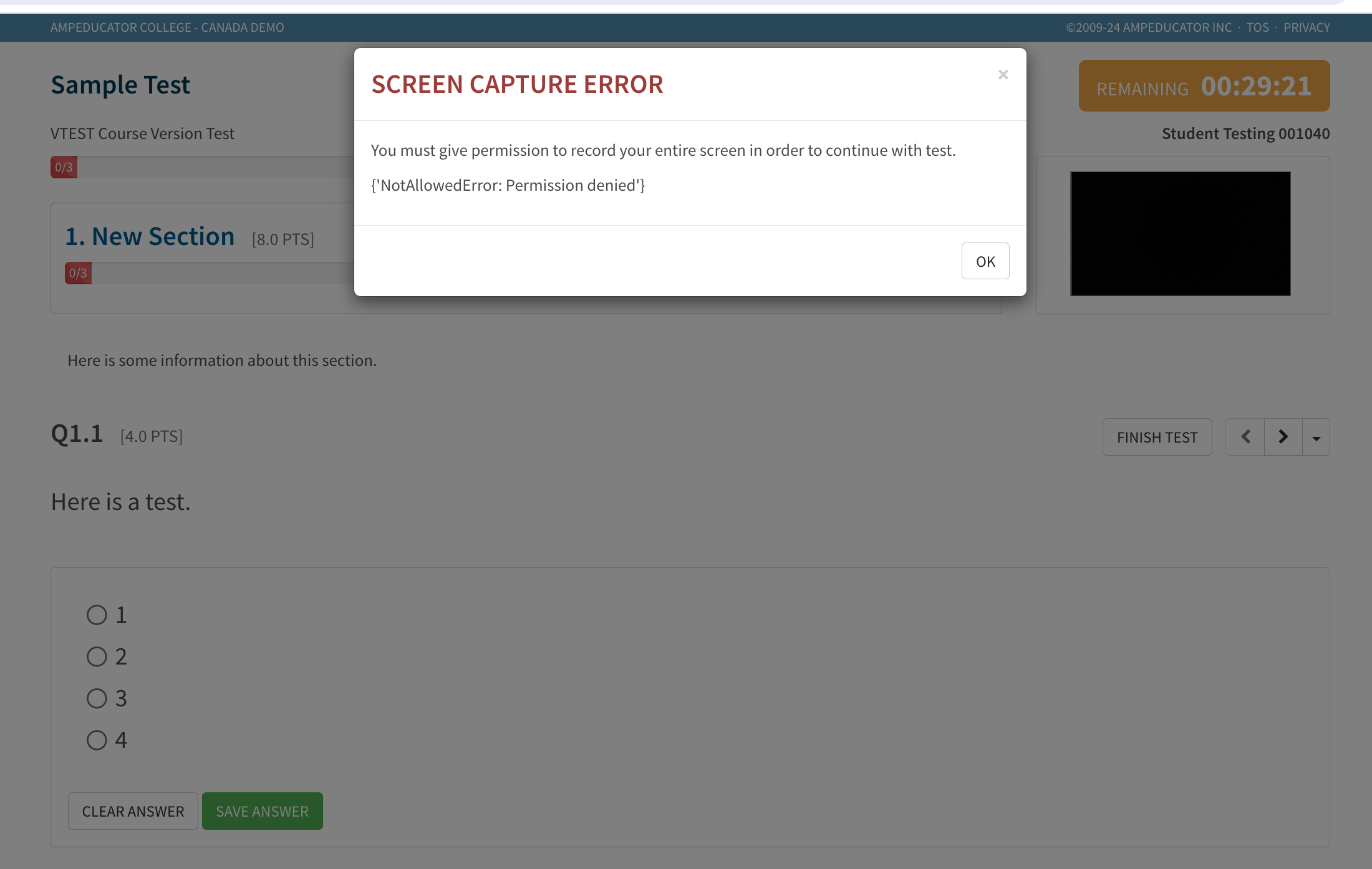
Task: Click the Finish Test button
Action: [1157, 437]
